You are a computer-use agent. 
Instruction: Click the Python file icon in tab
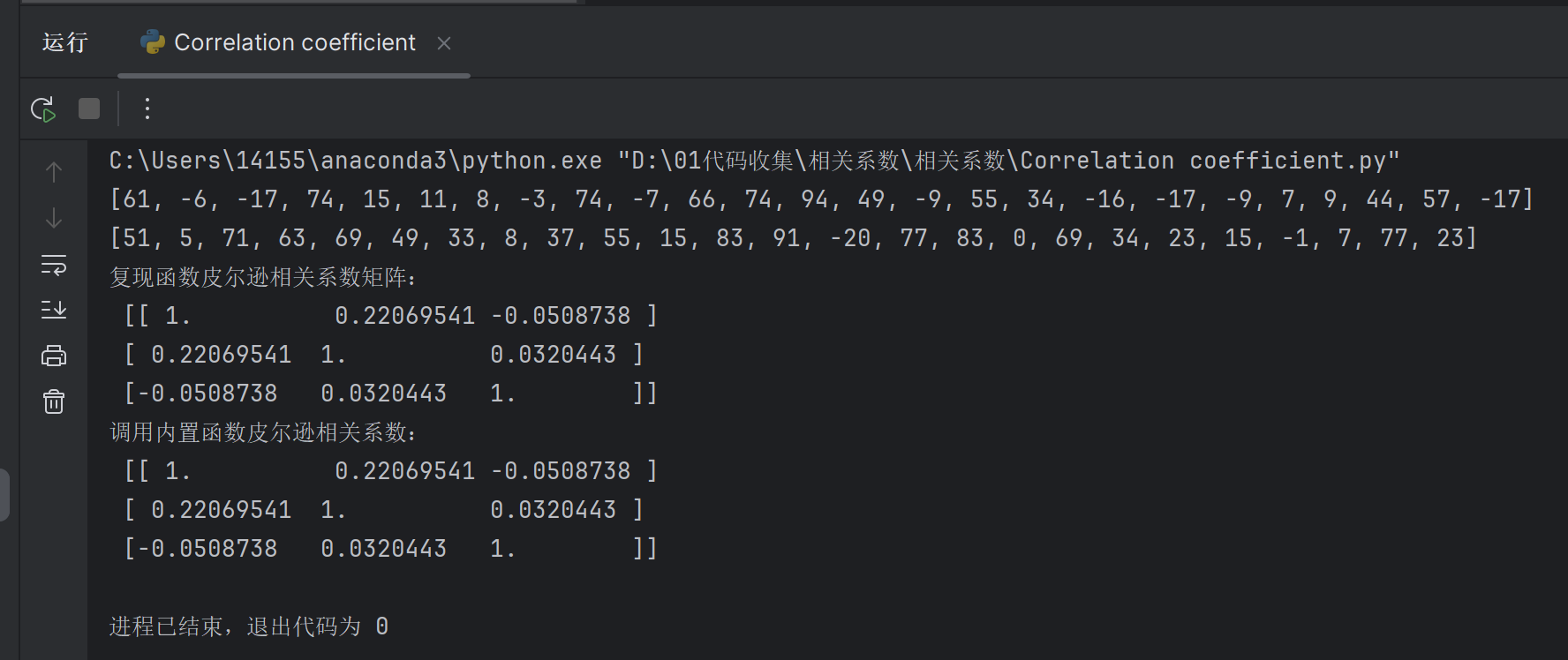tap(153, 42)
